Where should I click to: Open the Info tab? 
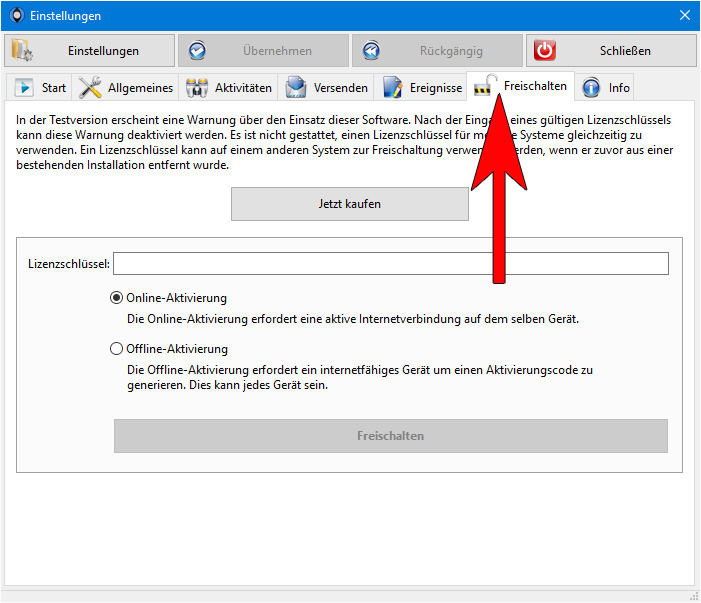[605, 88]
